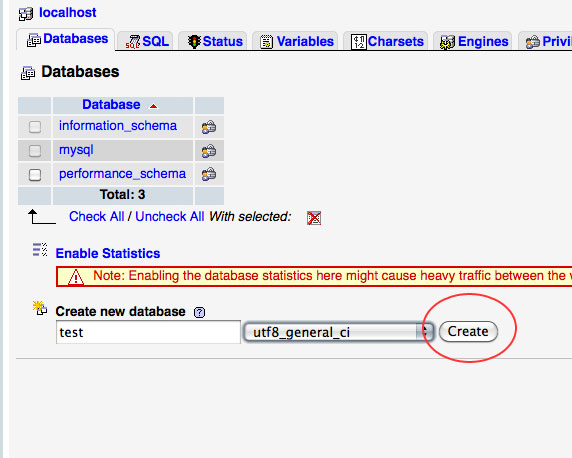Tick the information_schema checkbox
This screenshot has height=458, width=572.
(35, 127)
